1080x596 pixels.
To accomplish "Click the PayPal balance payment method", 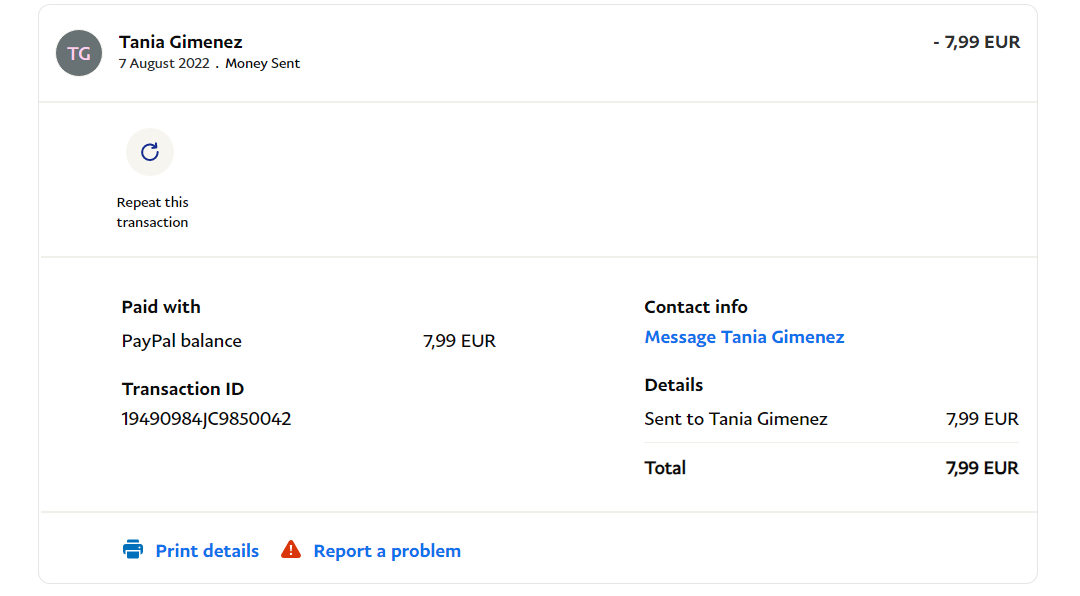I will pyautogui.click(x=182, y=341).
